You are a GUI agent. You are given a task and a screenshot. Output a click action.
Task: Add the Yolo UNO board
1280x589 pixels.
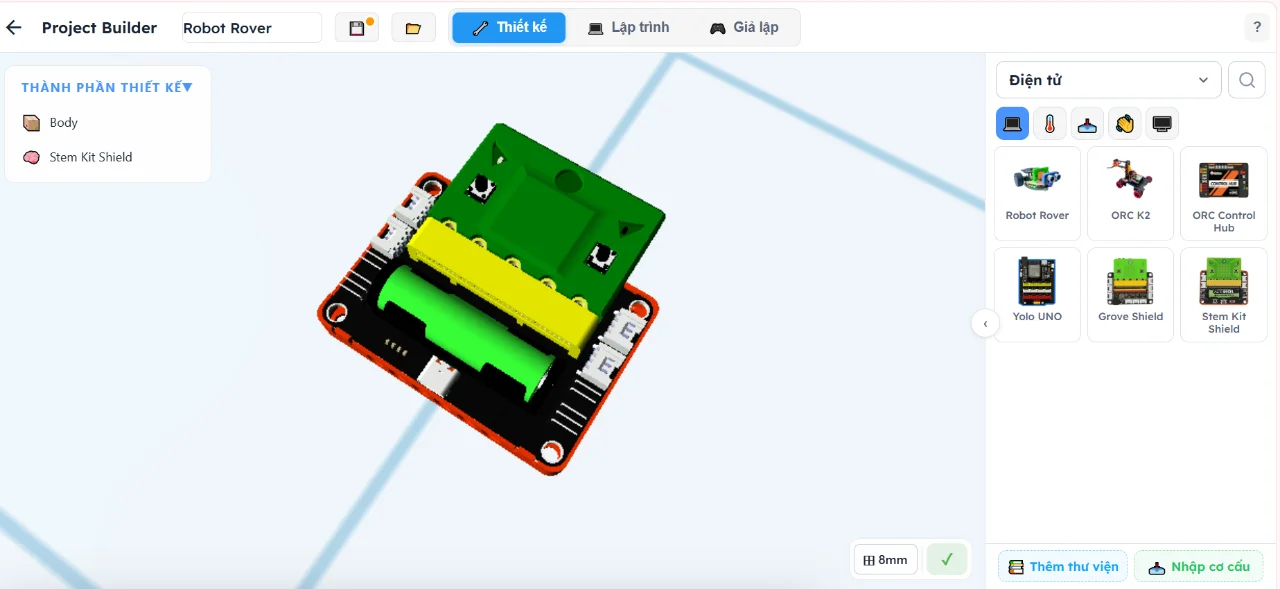point(1037,294)
